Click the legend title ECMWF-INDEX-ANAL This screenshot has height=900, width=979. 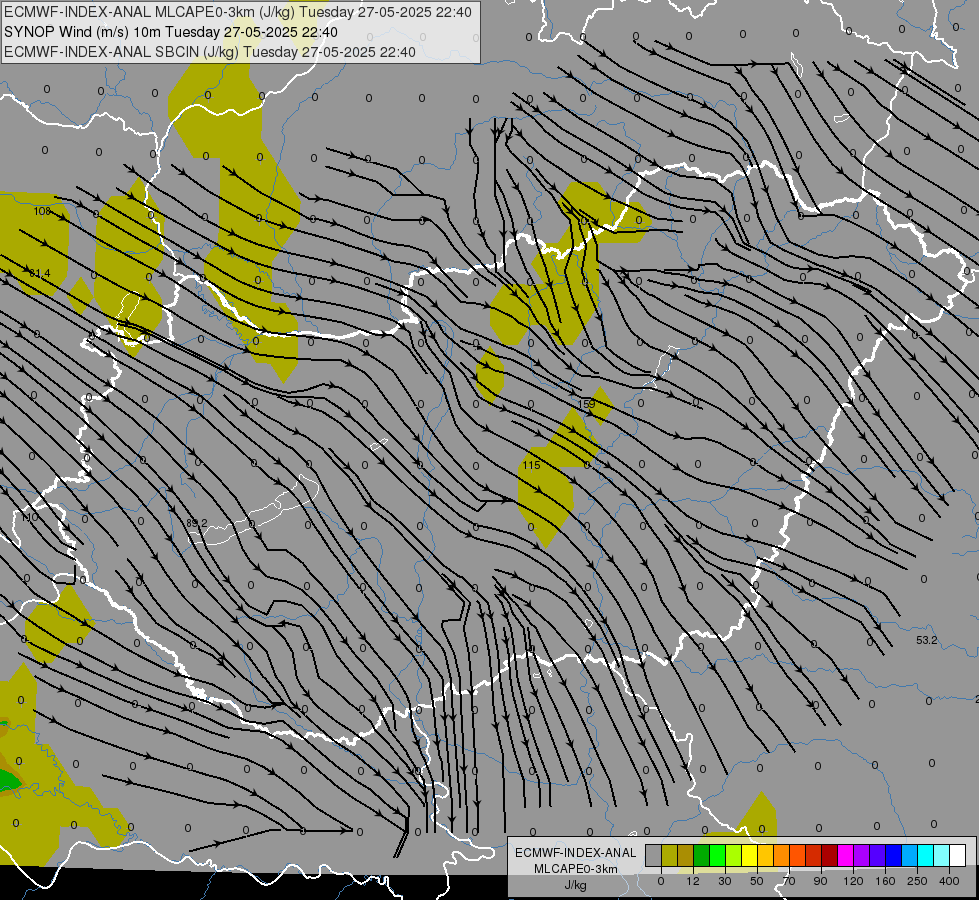click(x=575, y=853)
